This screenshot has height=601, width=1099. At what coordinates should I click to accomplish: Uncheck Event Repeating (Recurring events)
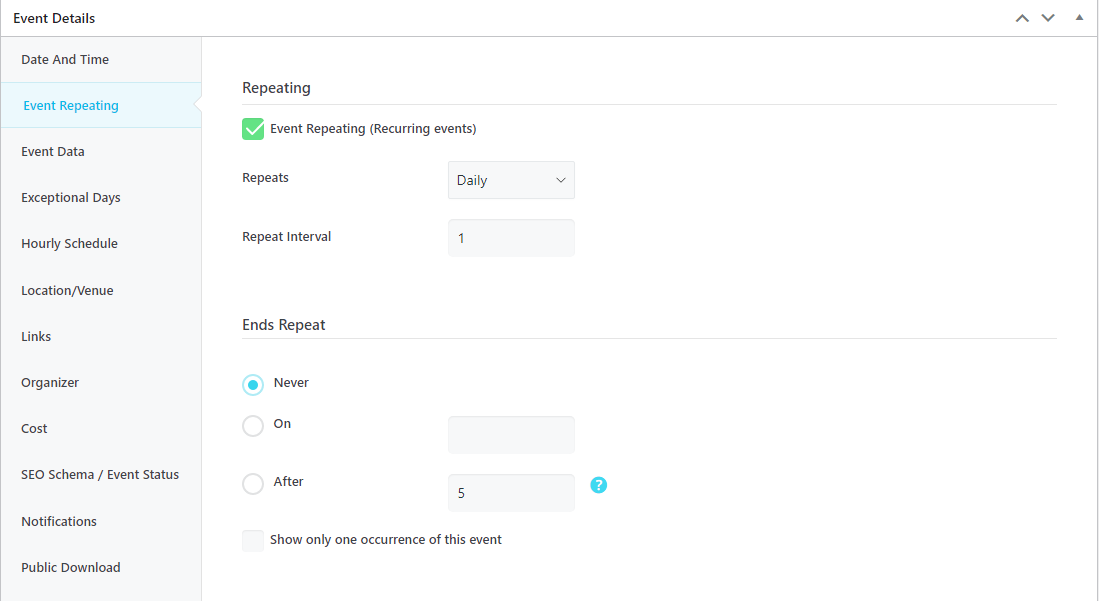pyautogui.click(x=253, y=129)
